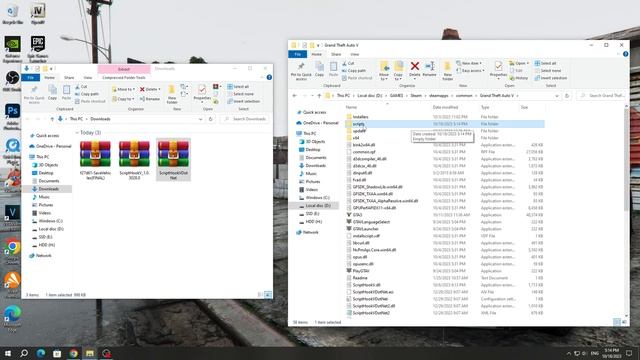Screen dimensions: 640x360
Task: Collapse the Today (3) group in the Downloads window
Action: pos(77,133)
